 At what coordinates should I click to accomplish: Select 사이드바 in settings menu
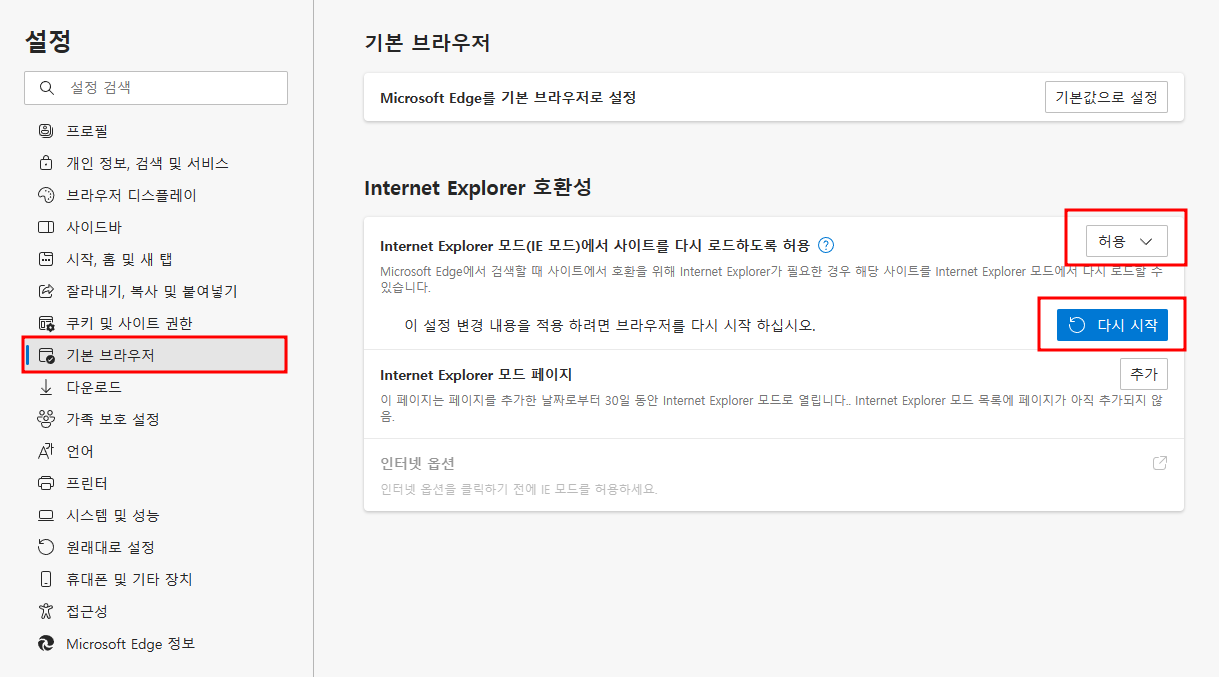click(156, 227)
